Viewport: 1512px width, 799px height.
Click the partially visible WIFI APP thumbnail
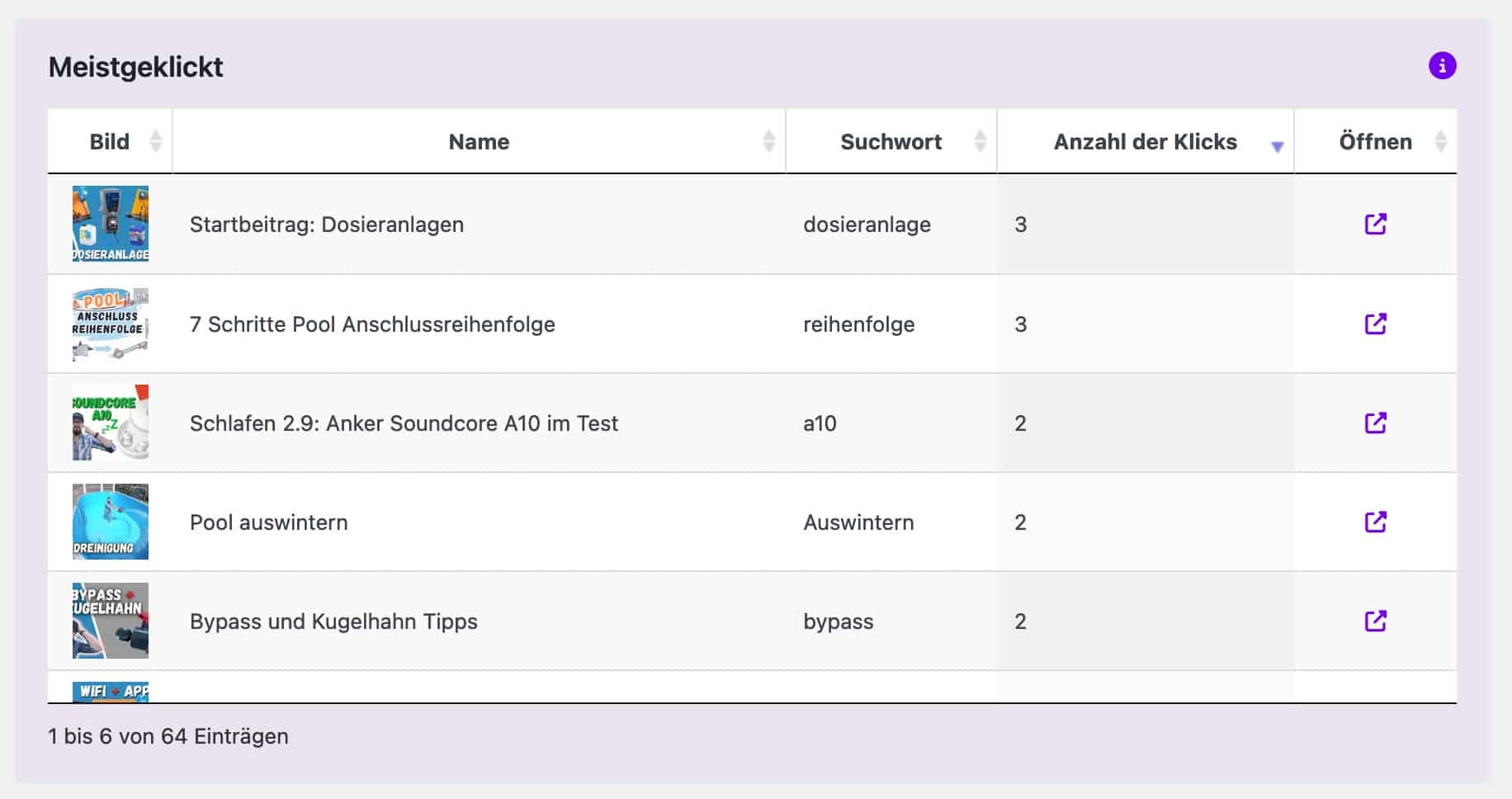111,692
